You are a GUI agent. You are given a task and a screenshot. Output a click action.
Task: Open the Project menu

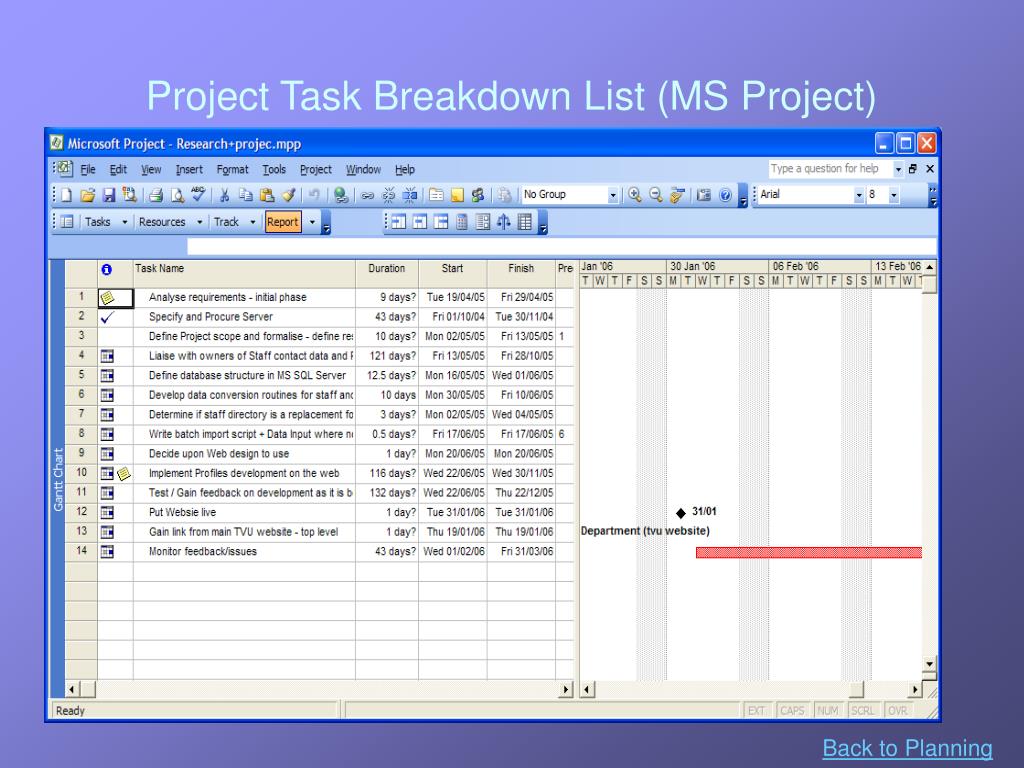[x=316, y=170]
